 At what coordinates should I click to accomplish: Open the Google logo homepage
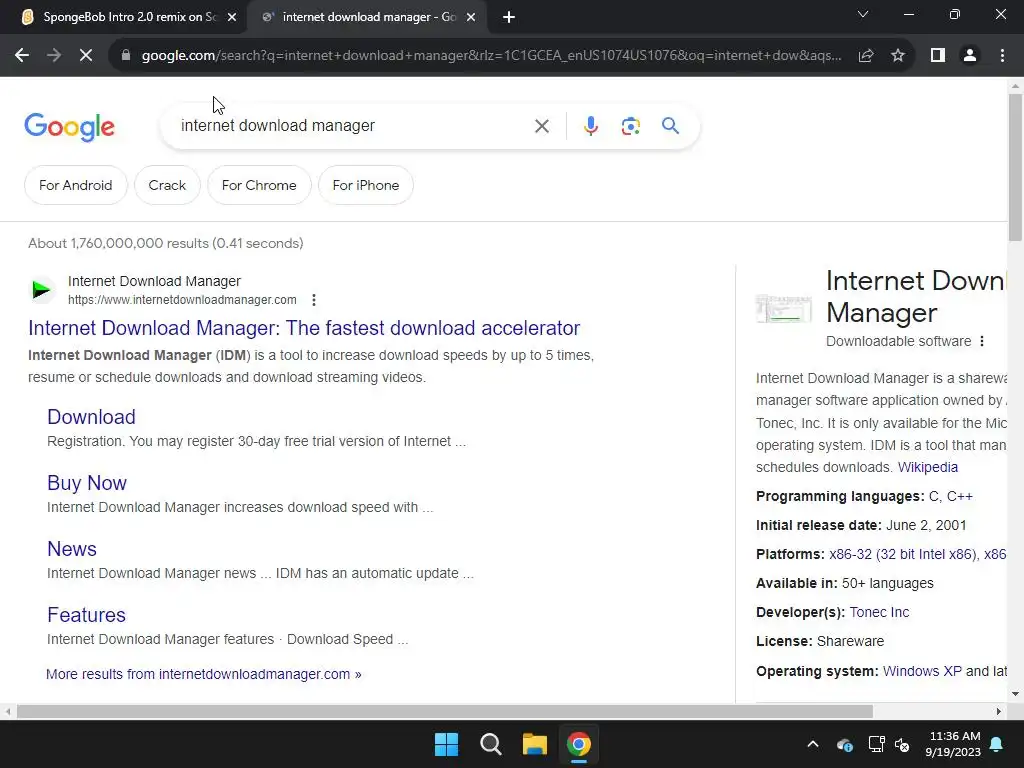click(x=69, y=127)
